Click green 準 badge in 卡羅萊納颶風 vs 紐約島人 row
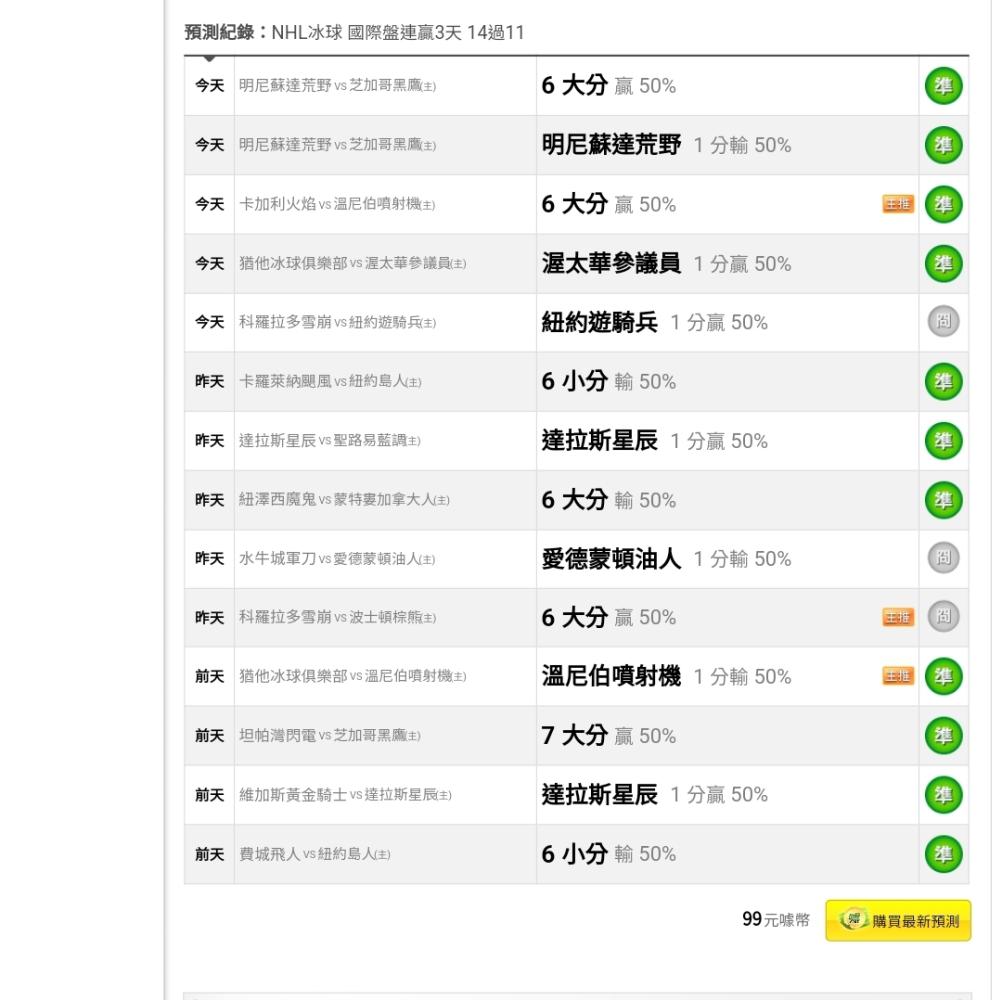1002x1000 pixels. [x=943, y=381]
